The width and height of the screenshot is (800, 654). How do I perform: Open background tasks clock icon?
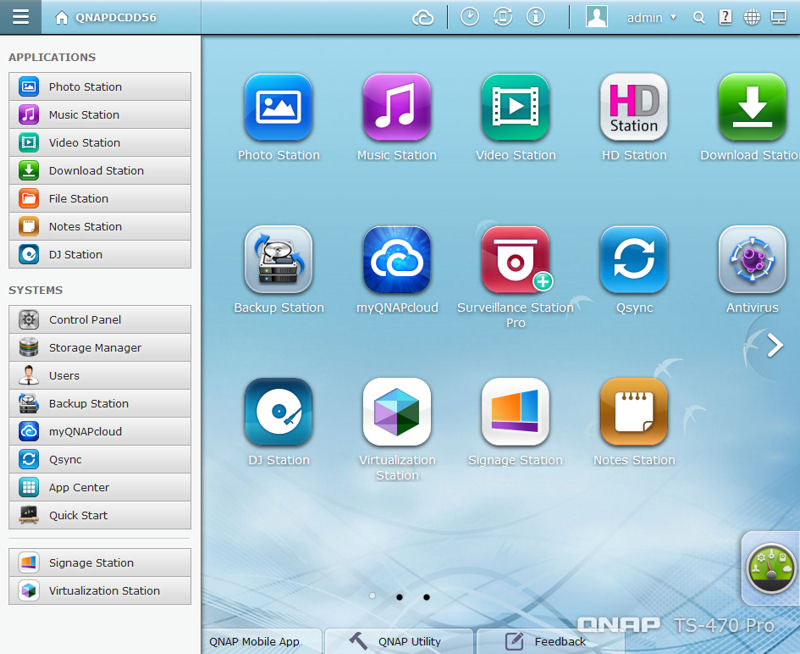(469, 17)
